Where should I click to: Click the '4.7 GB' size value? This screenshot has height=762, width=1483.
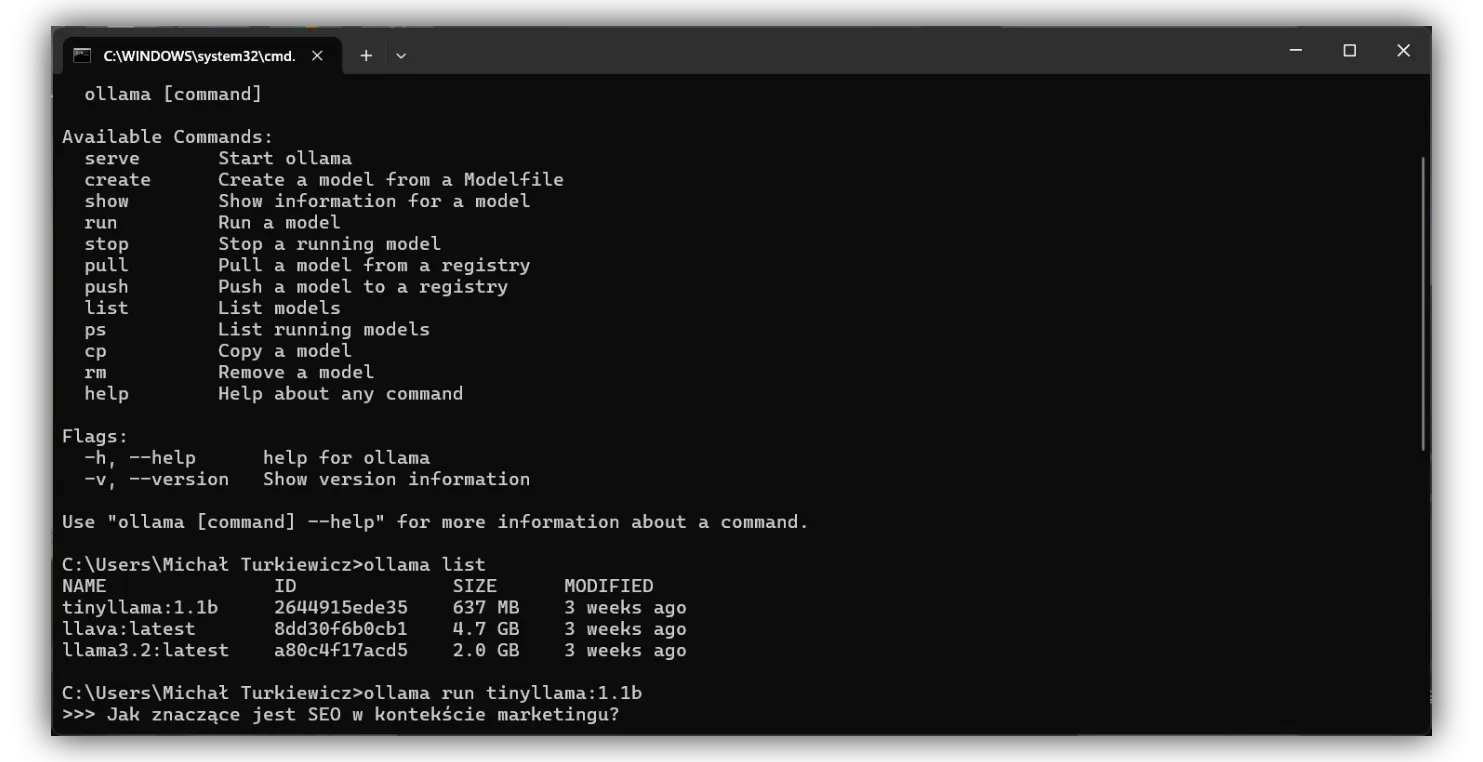tap(486, 629)
